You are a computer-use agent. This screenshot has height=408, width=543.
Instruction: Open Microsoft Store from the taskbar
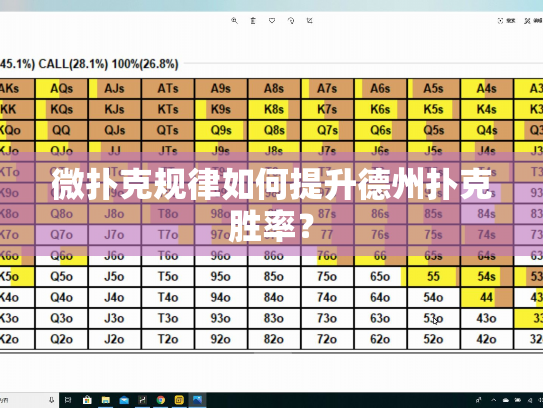(x=87, y=400)
